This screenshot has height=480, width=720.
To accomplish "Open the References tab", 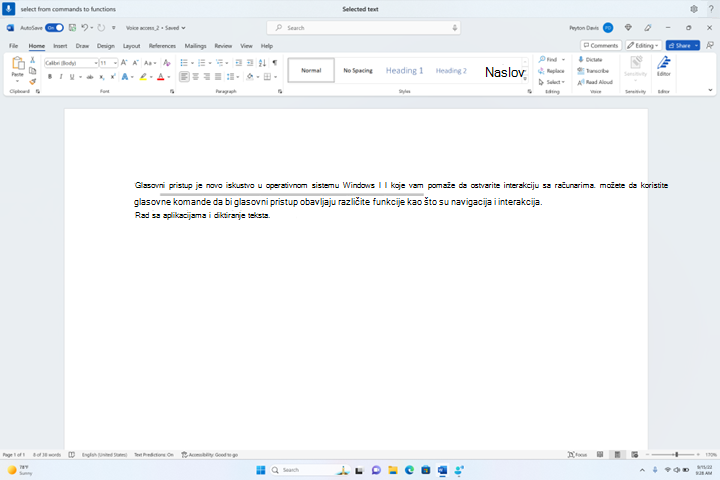I will (x=162, y=45).
